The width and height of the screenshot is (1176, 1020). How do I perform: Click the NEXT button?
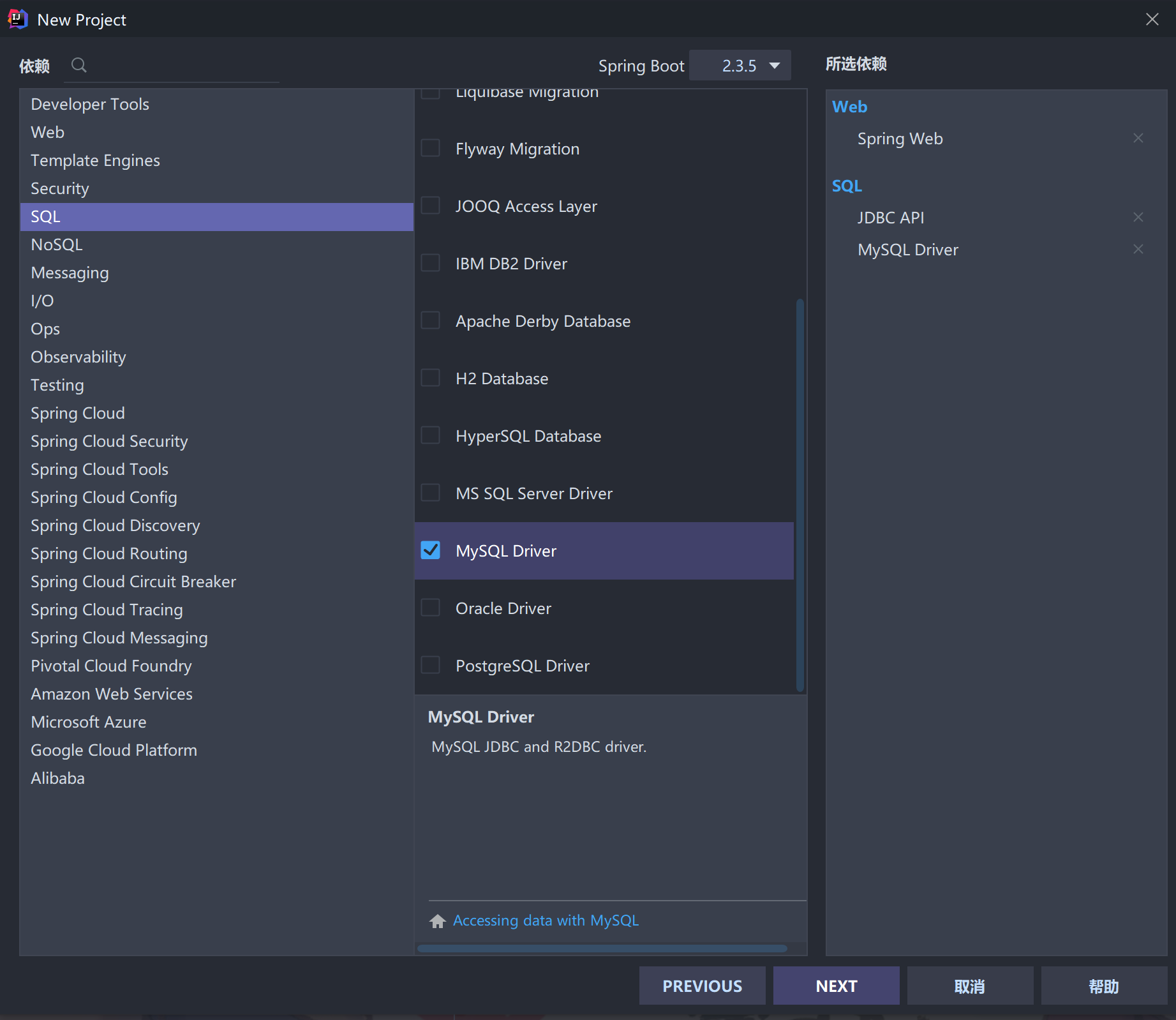pos(837,986)
